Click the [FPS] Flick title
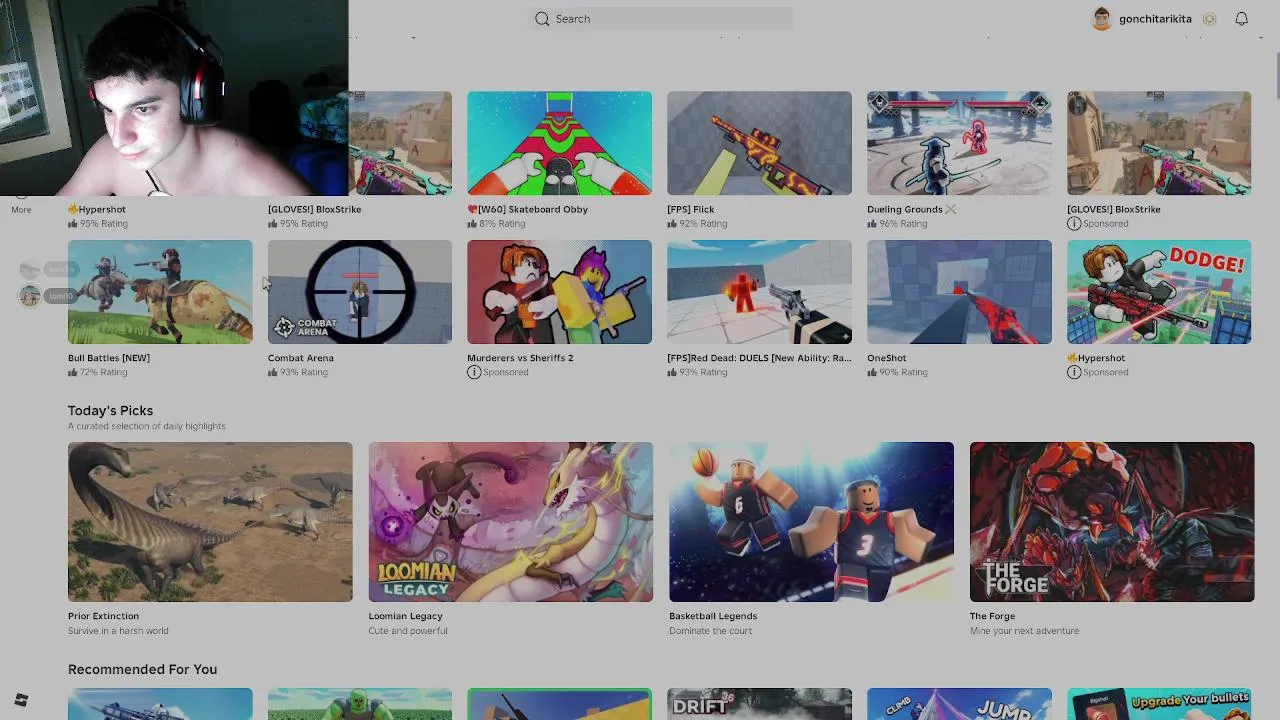Viewport: 1280px width, 720px height. point(691,209)
